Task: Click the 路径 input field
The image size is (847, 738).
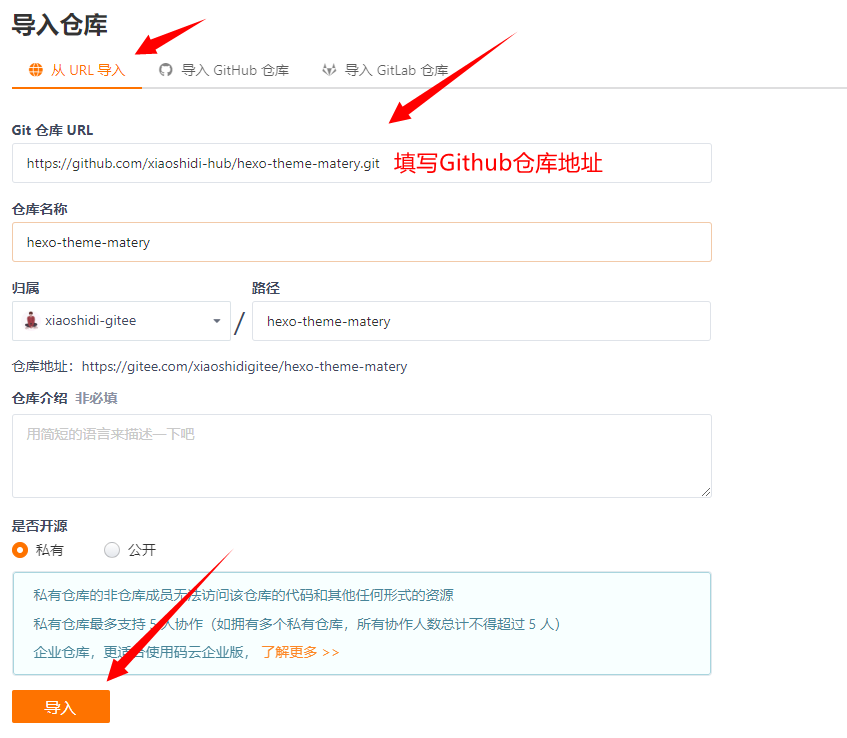Action: pos(481,321)
